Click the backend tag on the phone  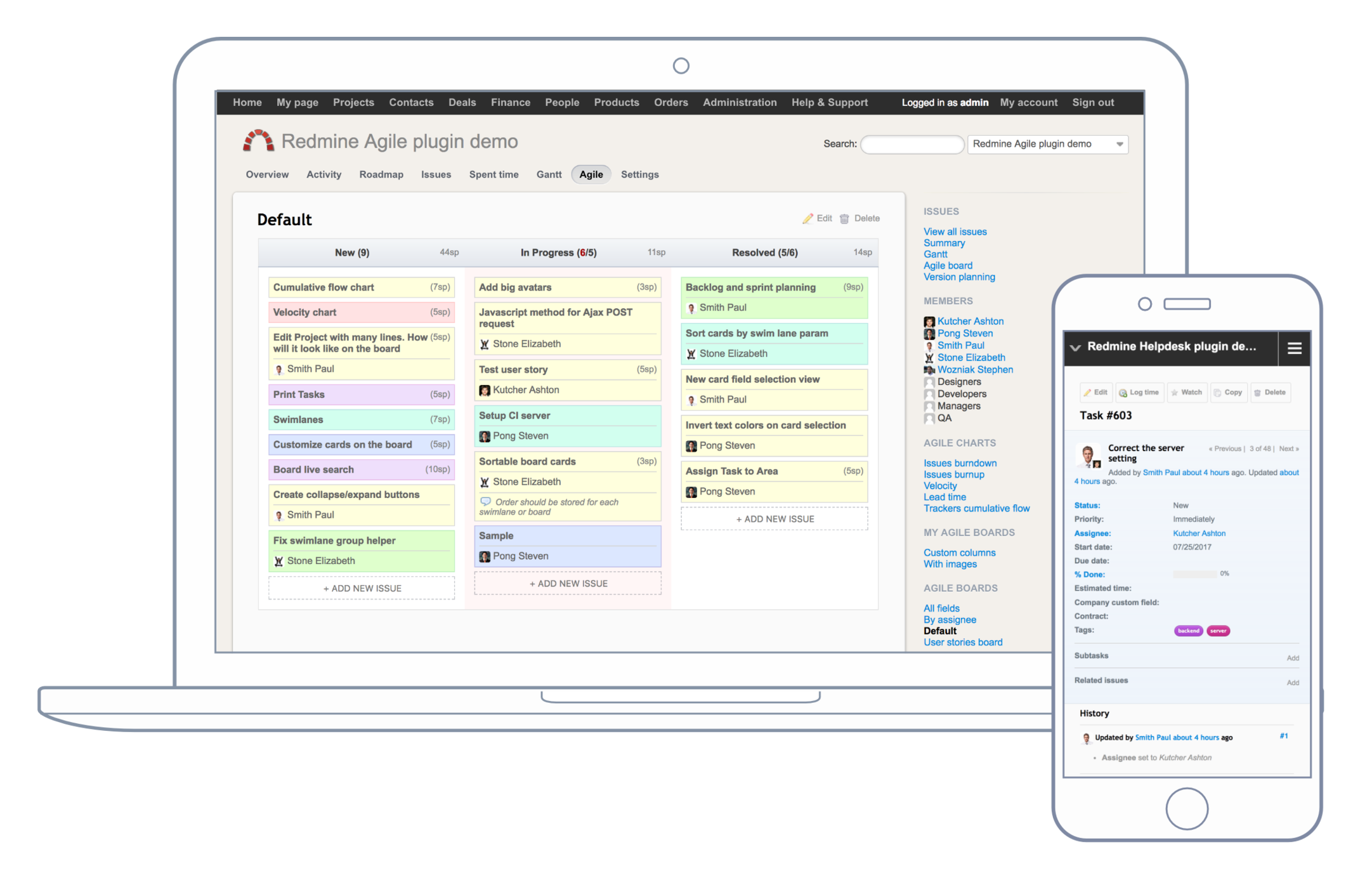[x=1188, y=631]
